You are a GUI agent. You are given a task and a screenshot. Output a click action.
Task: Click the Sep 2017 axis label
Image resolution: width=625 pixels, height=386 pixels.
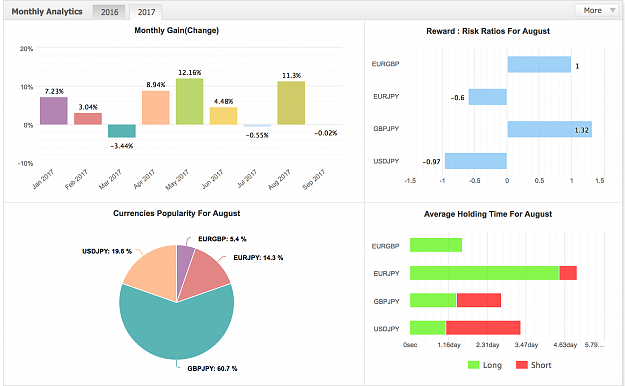[x=314, y=179]
